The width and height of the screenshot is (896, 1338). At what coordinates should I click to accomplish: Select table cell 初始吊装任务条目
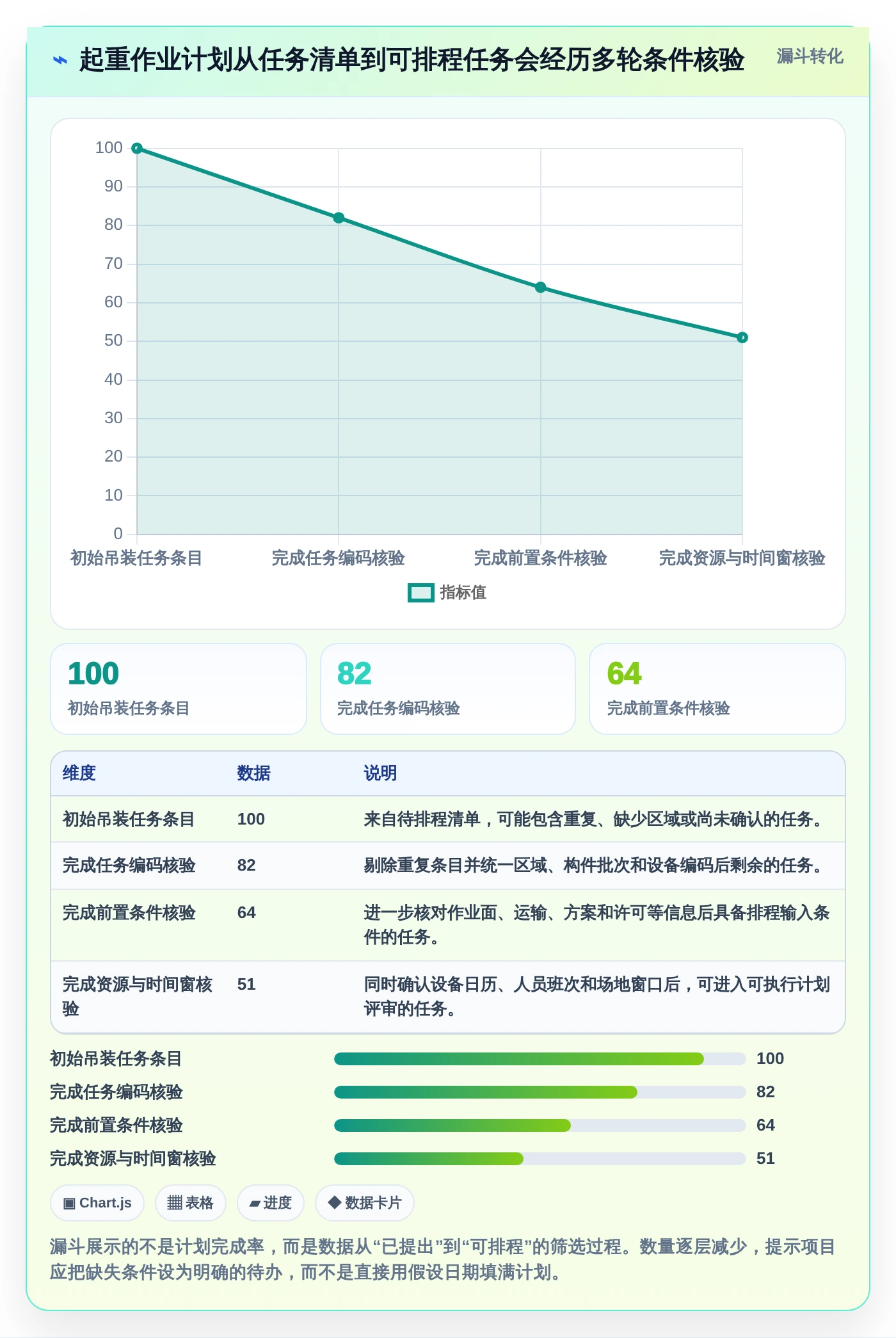click(129, 819)
